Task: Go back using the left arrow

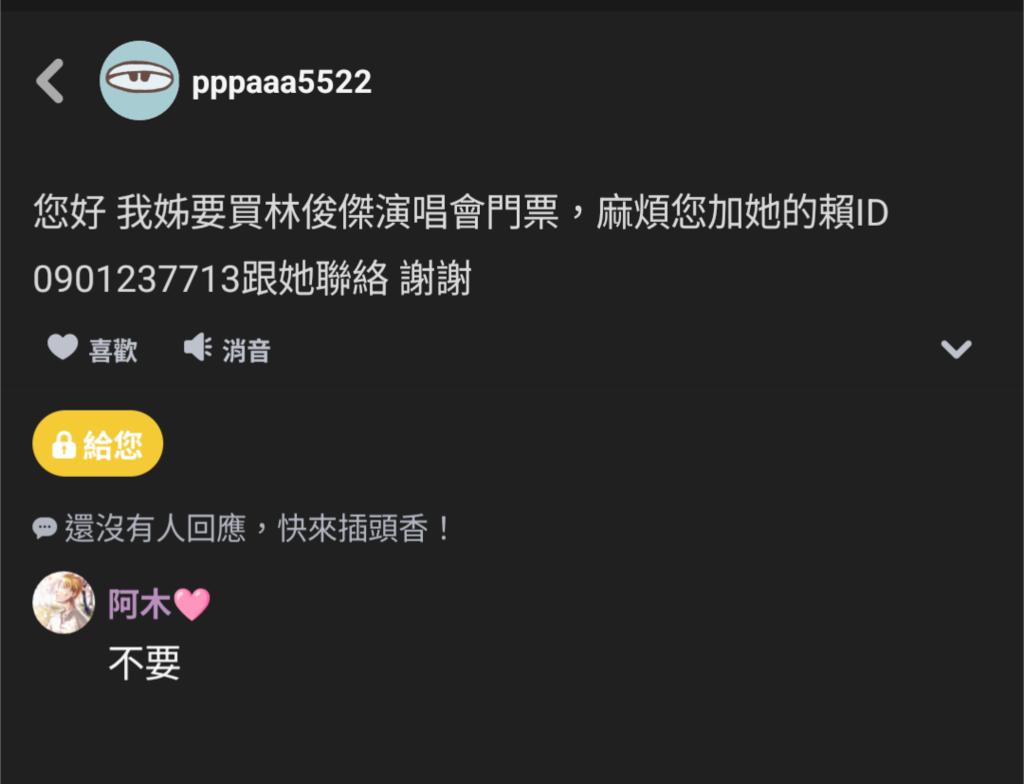Action: [50, 81]
